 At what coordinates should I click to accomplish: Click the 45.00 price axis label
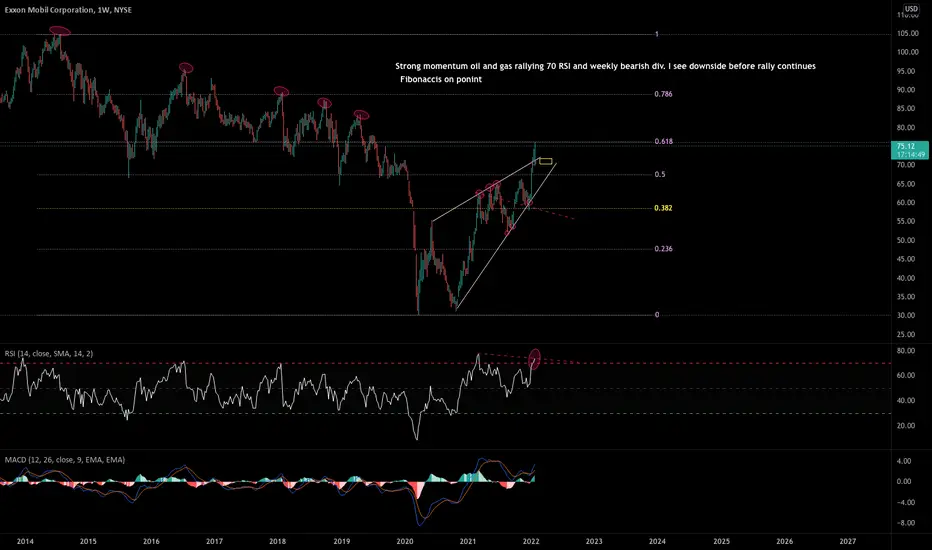click(x=908, y=259)
